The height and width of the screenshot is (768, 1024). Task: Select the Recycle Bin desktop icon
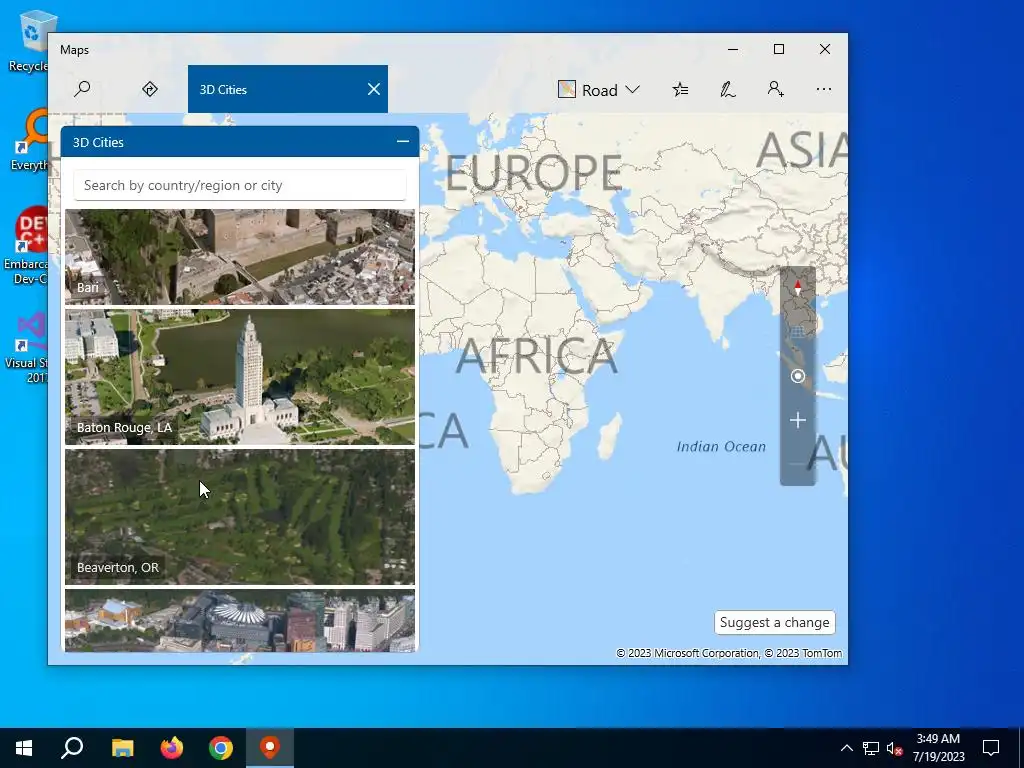(27, 40)
